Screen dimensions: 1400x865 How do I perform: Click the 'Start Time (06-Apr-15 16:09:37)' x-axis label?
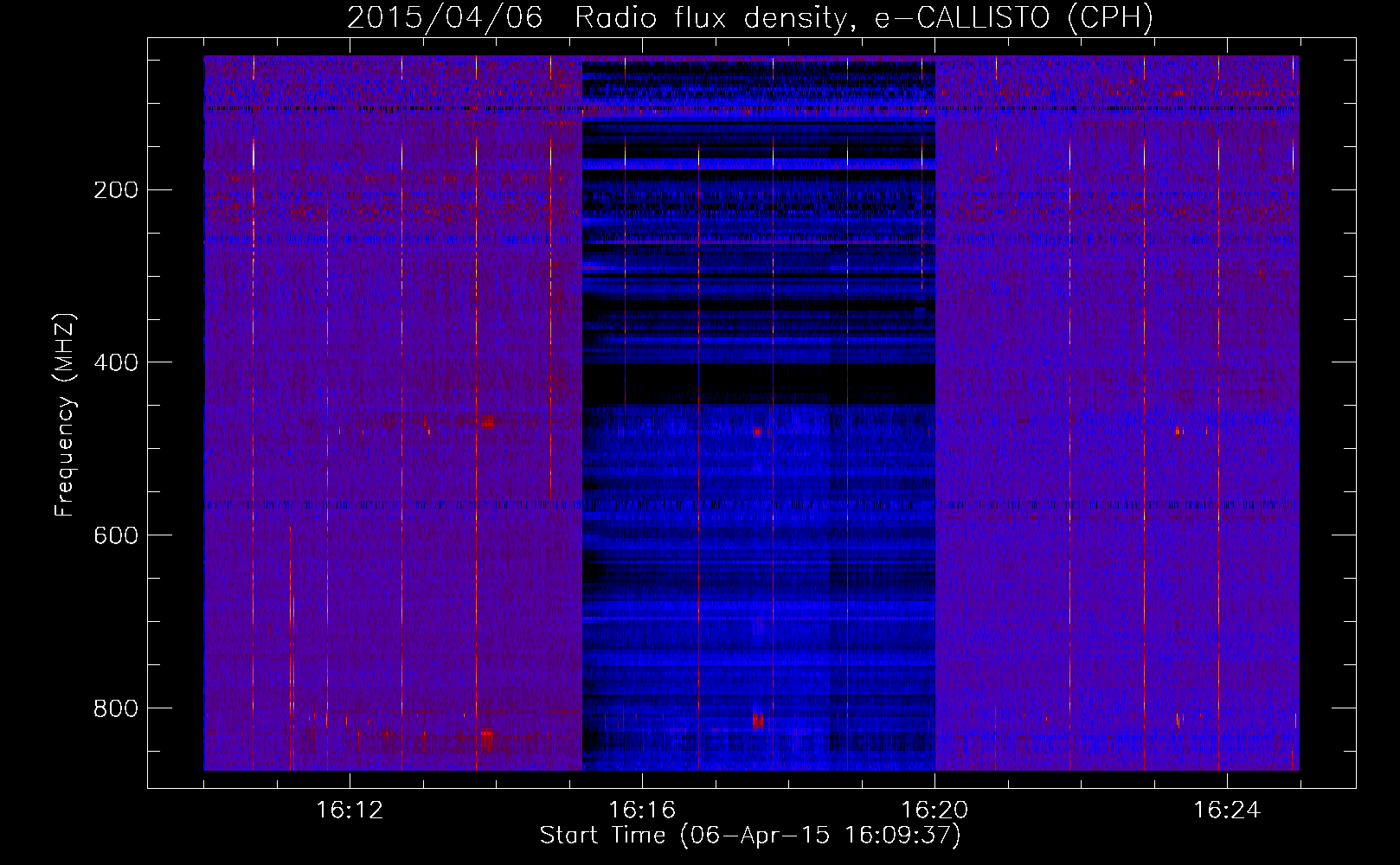[x=750, y=836]
